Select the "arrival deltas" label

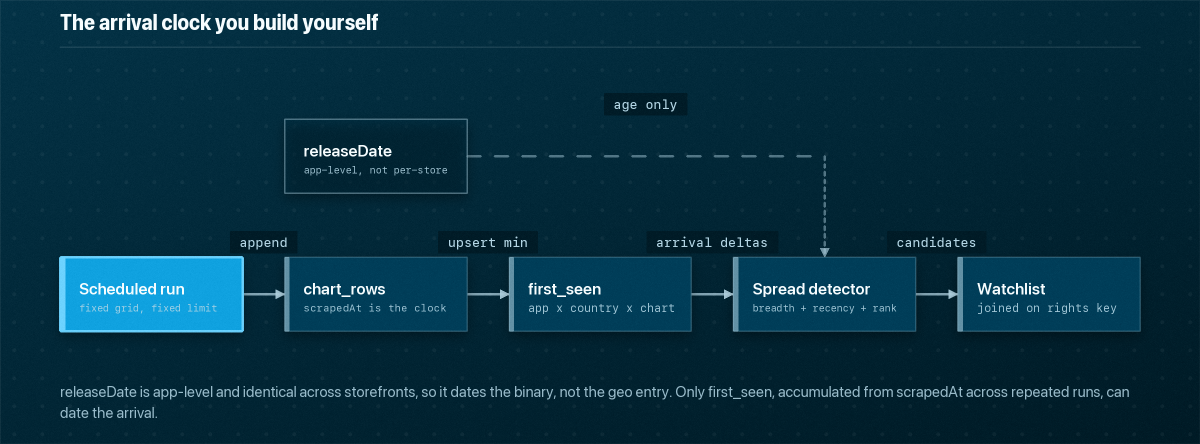712,242
